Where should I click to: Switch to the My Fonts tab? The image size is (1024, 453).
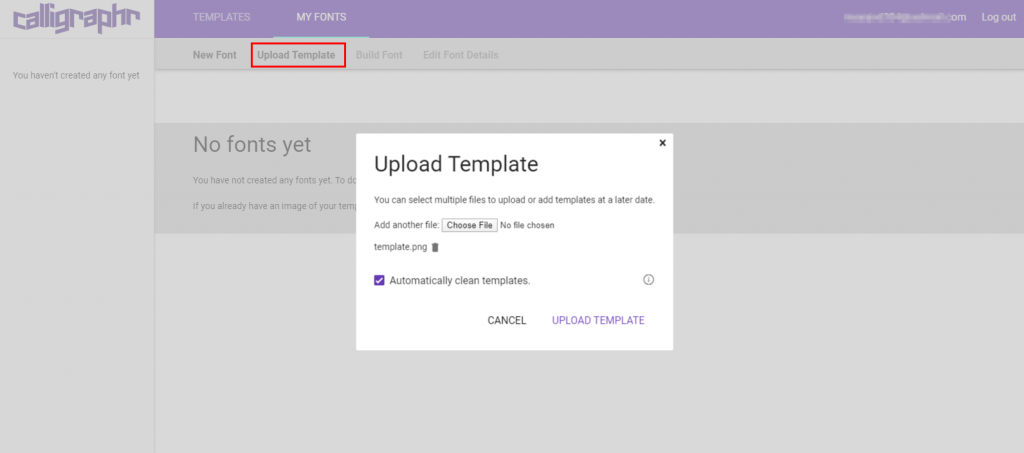tap(321, 18)
